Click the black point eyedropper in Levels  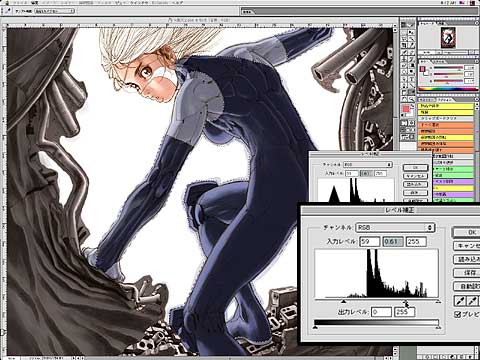(x=460, y=301)
